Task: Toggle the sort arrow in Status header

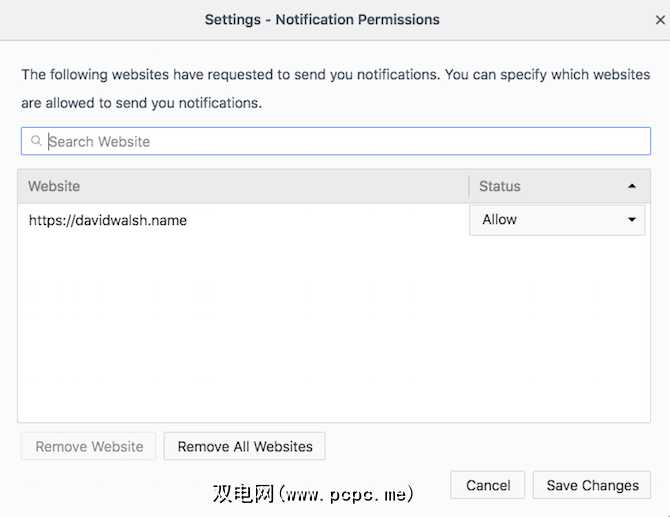Action: pyautogui.click(x=632, y=186)
